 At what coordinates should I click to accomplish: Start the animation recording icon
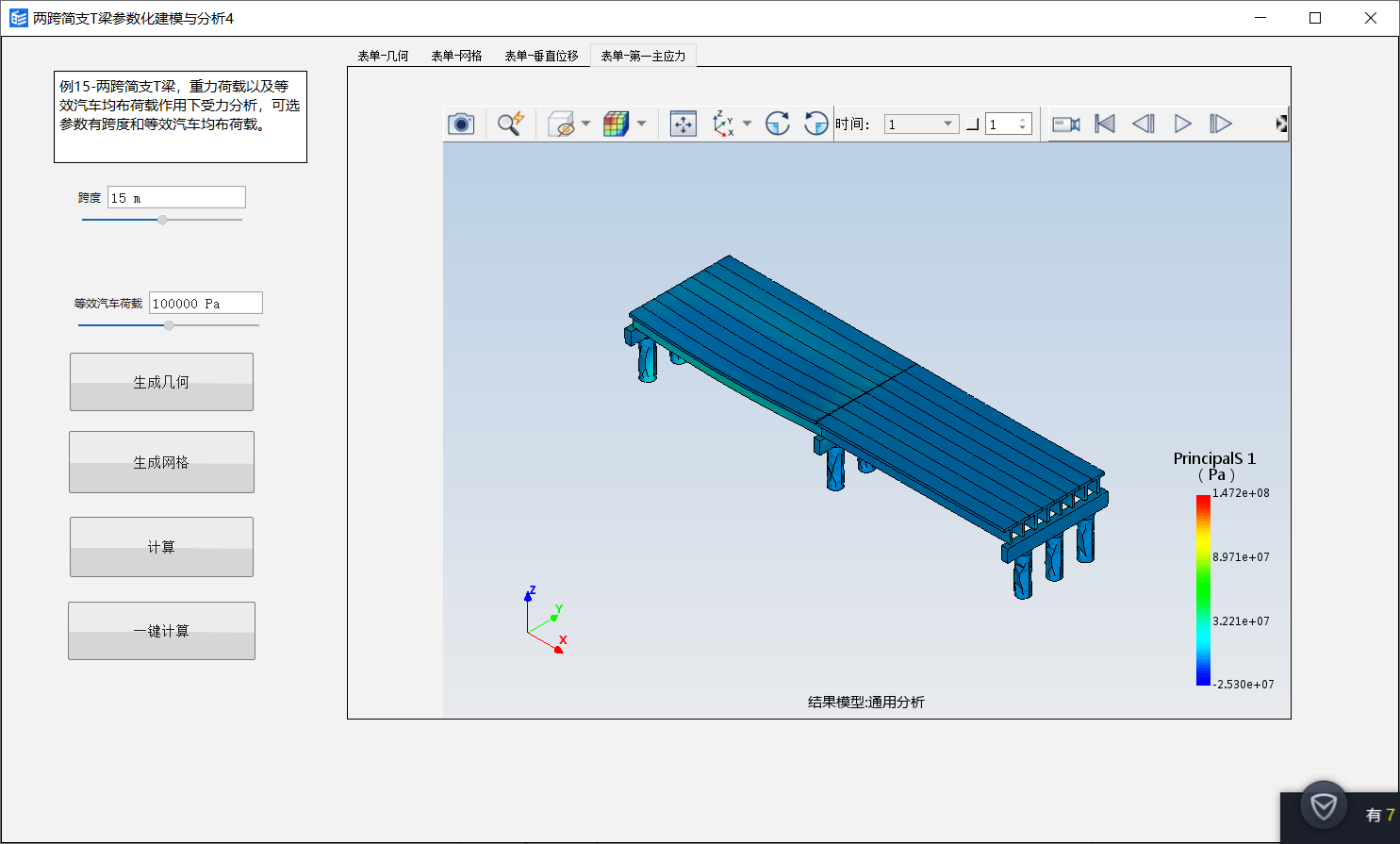click(x=1065, y=124)
